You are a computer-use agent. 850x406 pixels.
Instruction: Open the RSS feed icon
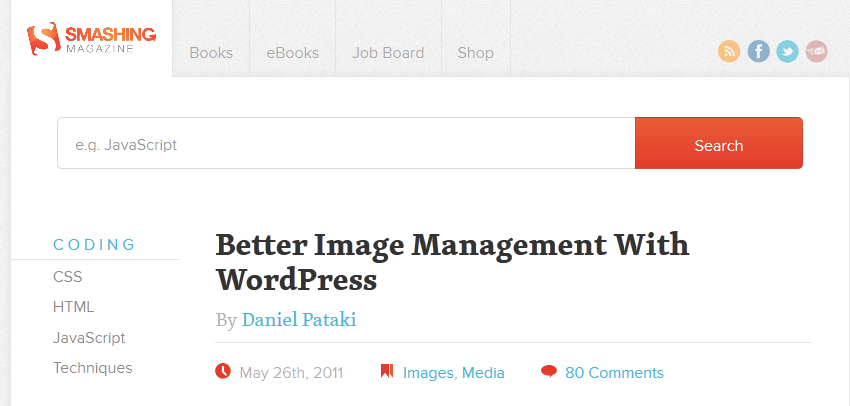pos(729,51)
